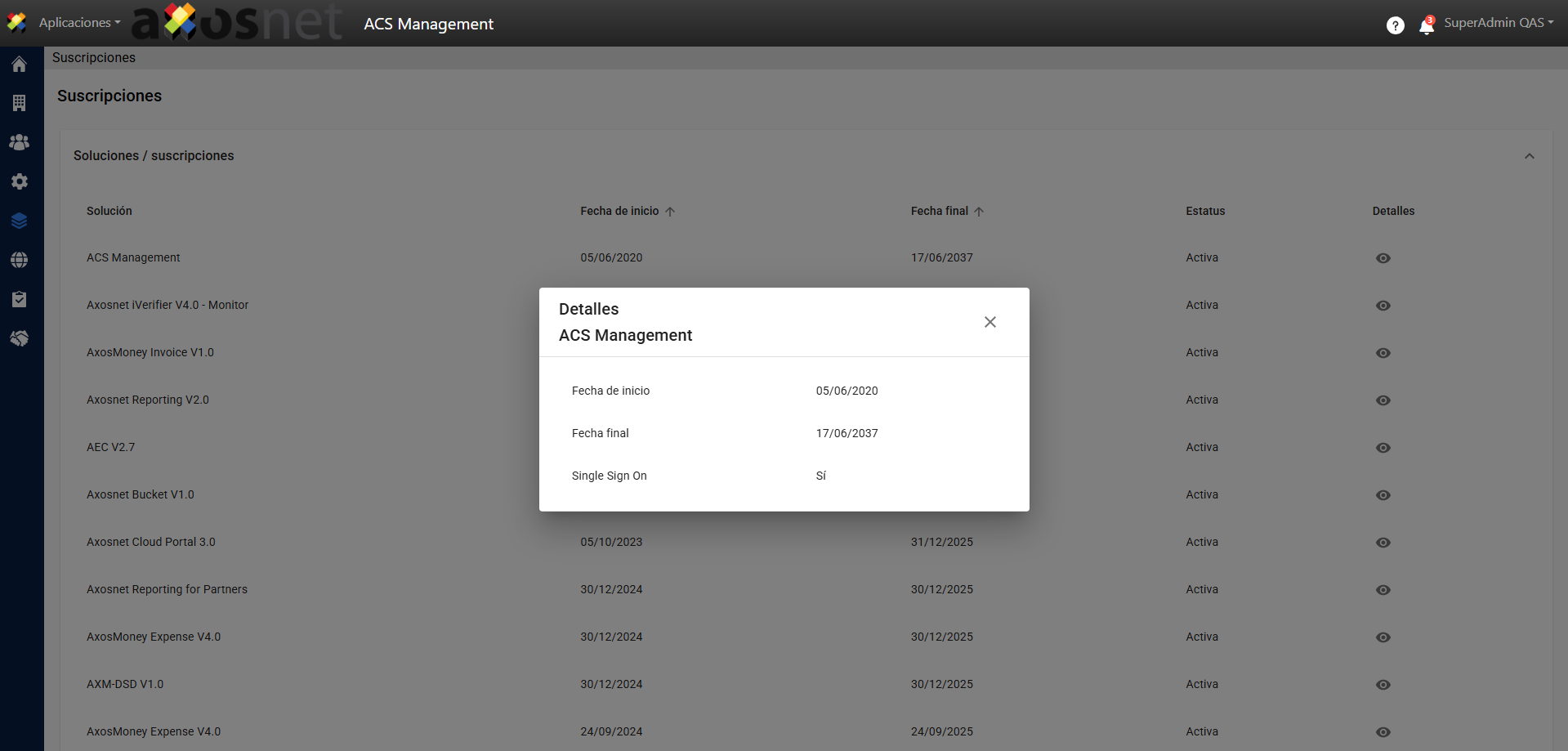View details eye for Axosnet Cloud Portal 3.0
The image size is (1568, 751).
tap(1383, 543)
